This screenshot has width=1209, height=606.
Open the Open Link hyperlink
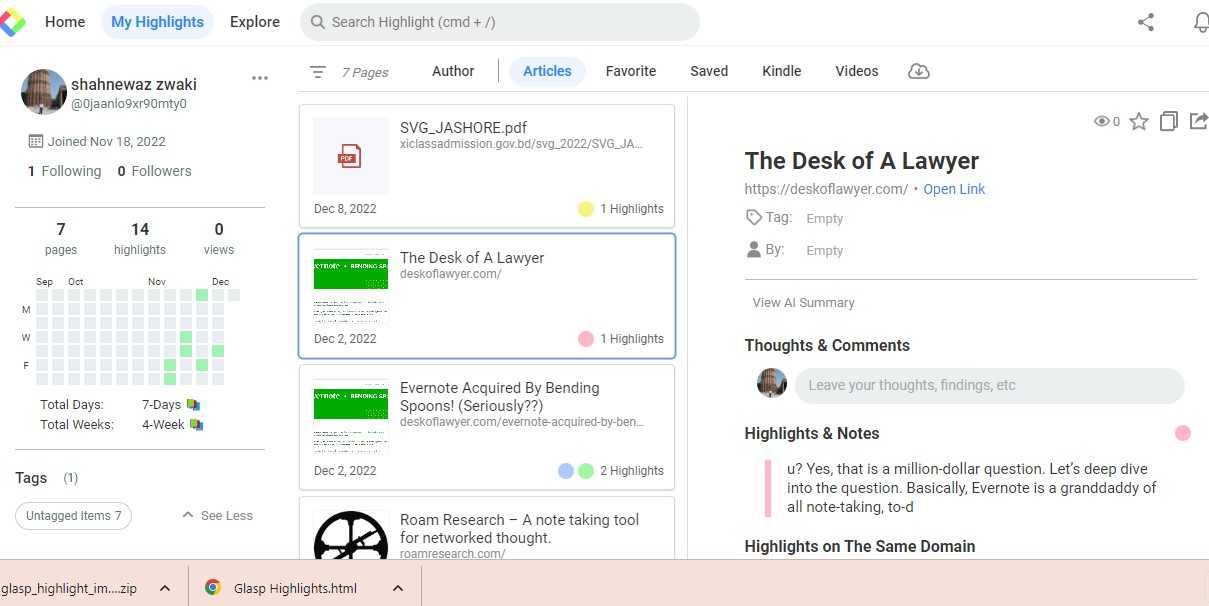click(x=954, y=189)
